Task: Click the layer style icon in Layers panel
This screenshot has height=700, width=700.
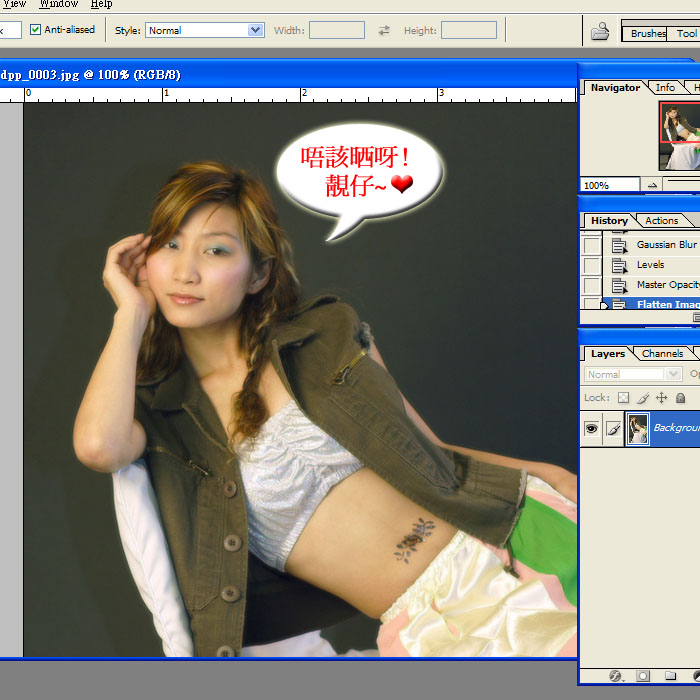Action: click(616, 677)
